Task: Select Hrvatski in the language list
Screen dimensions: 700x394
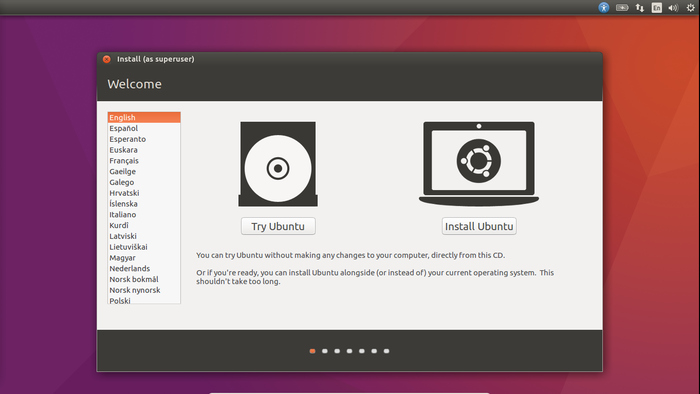Action: 144,193
